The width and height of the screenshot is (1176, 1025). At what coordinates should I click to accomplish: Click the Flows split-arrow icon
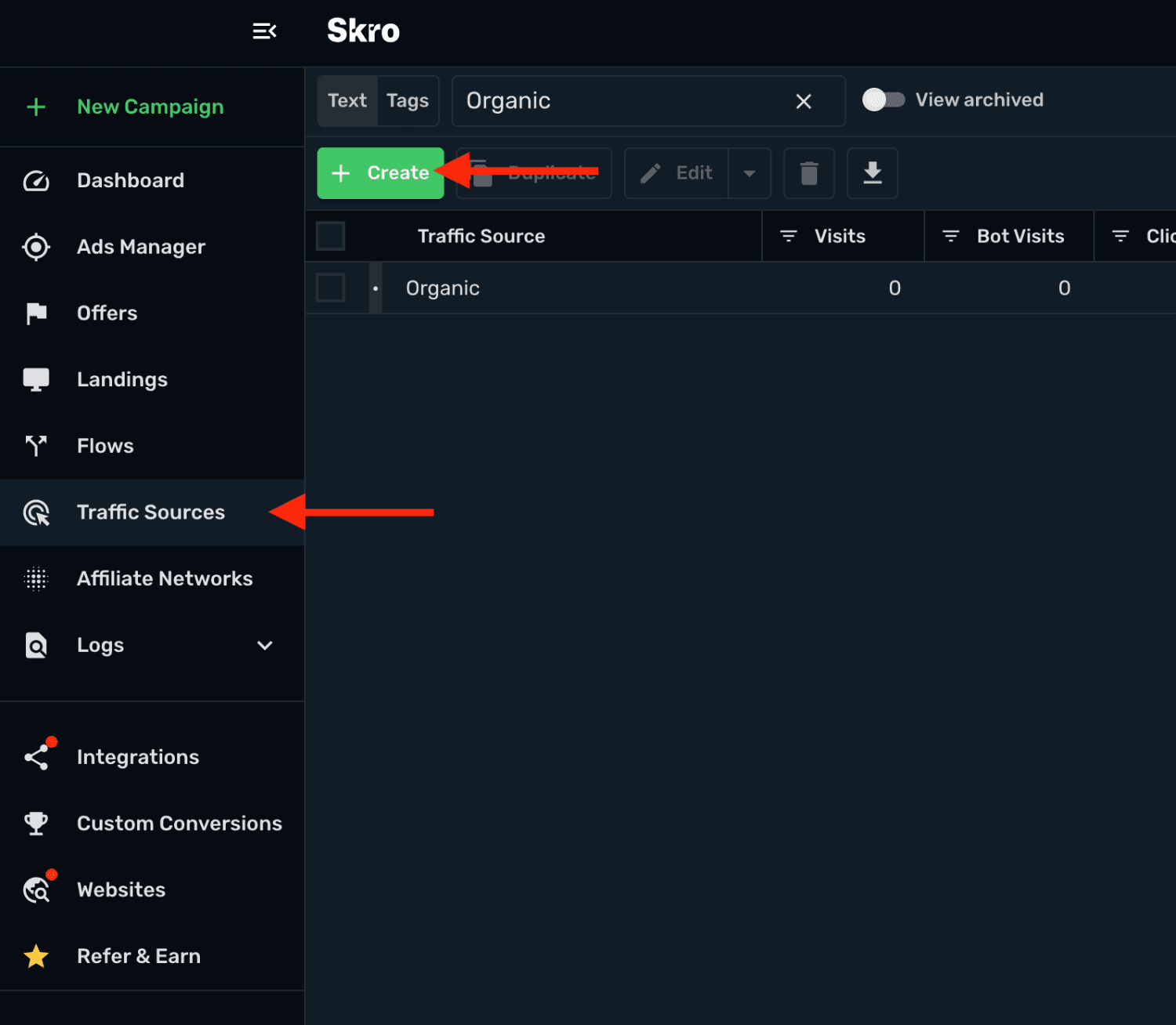tap(36, 446)
